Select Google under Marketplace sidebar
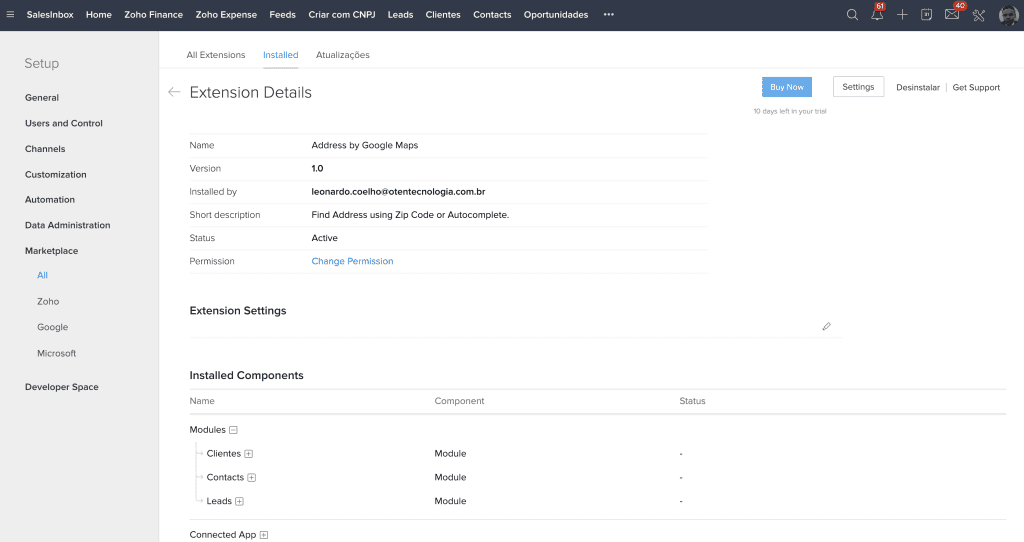This screenshot has width=1024, height=542. (x=52, y=327)
